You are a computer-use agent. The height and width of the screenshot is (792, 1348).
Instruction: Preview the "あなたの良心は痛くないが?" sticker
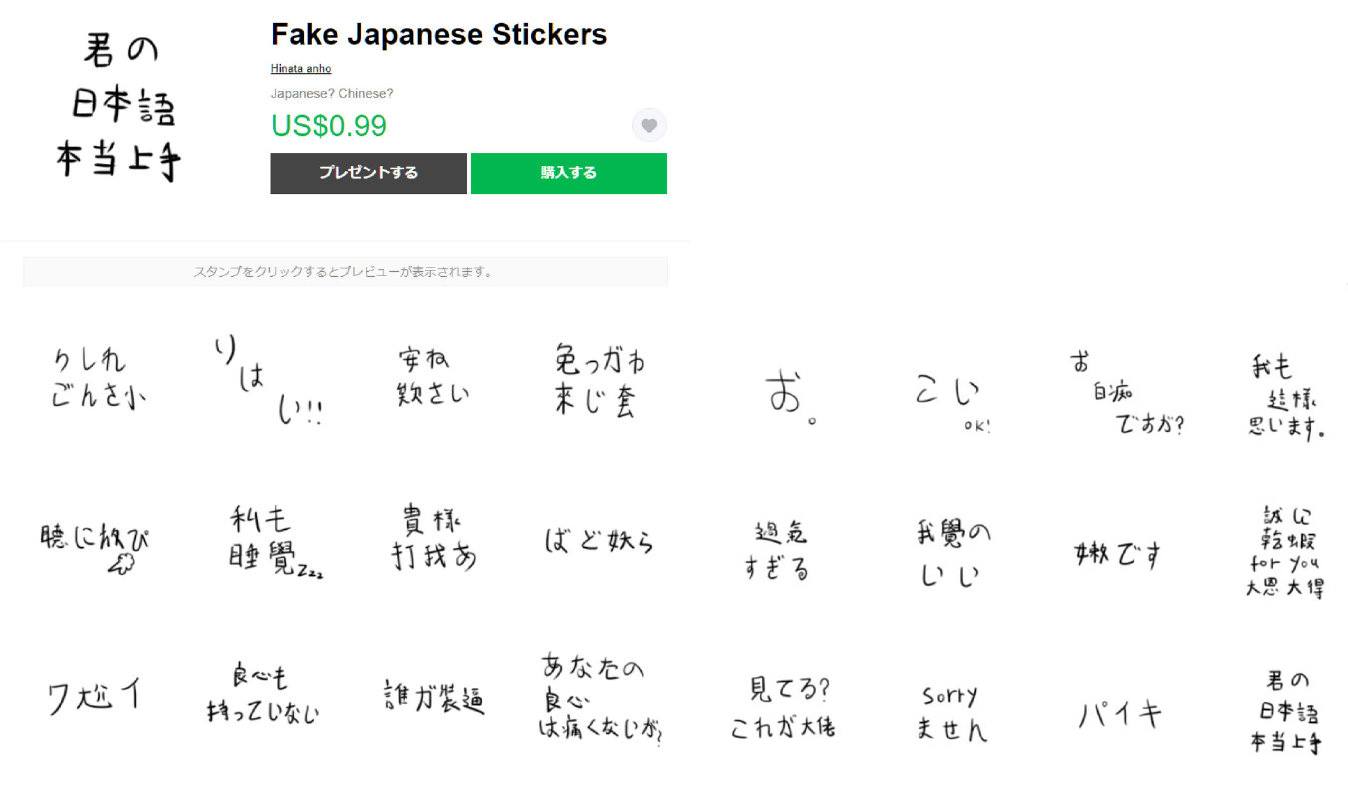click(602, 700)
